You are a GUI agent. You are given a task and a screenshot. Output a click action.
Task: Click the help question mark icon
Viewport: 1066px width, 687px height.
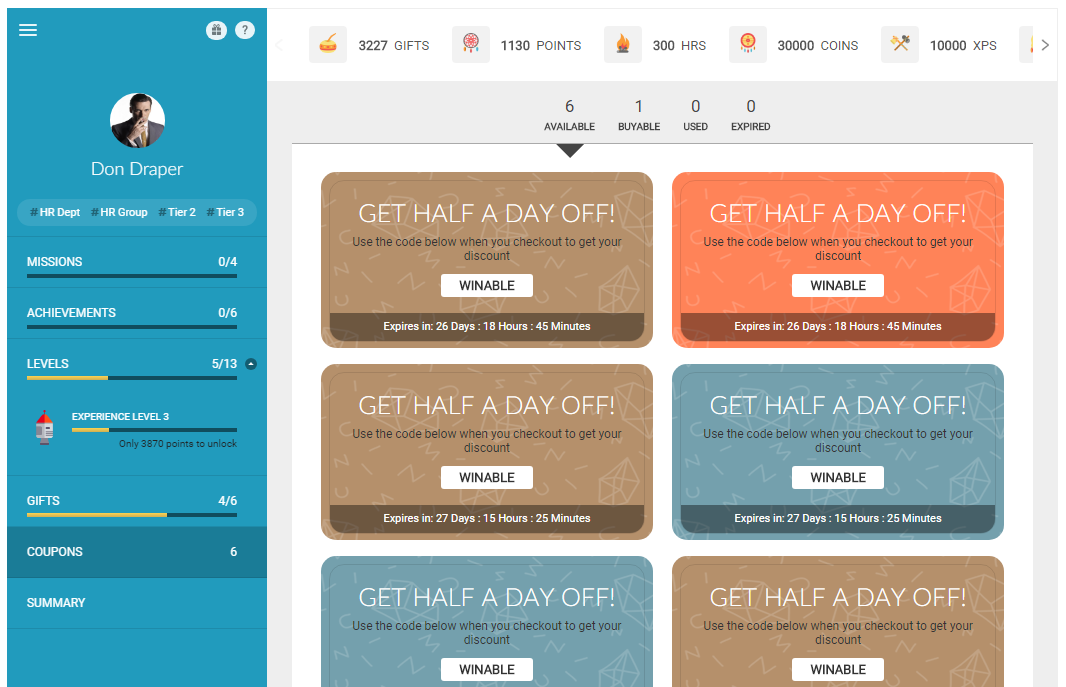(245, 30)
